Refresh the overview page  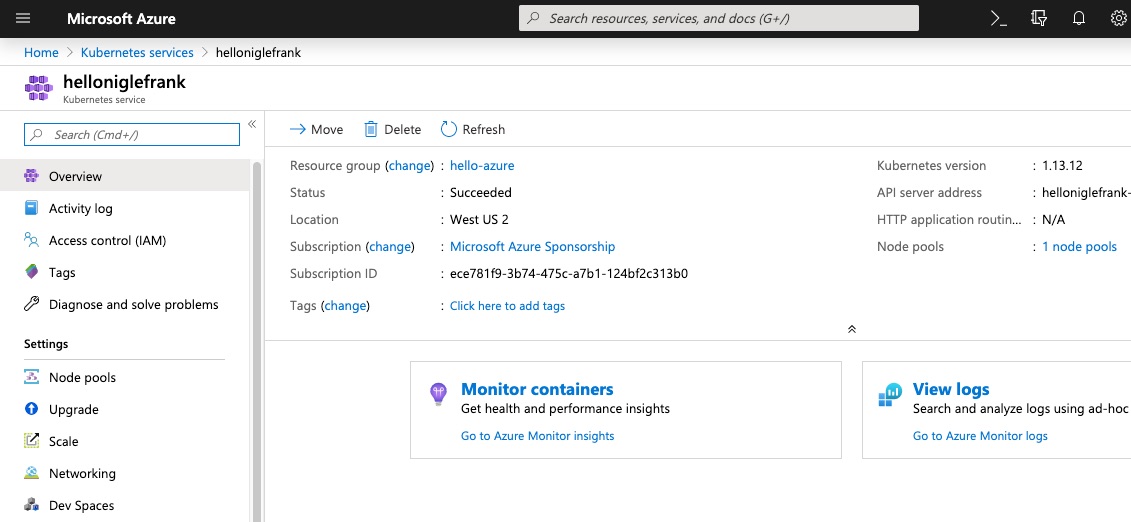[x=472, y=129]
